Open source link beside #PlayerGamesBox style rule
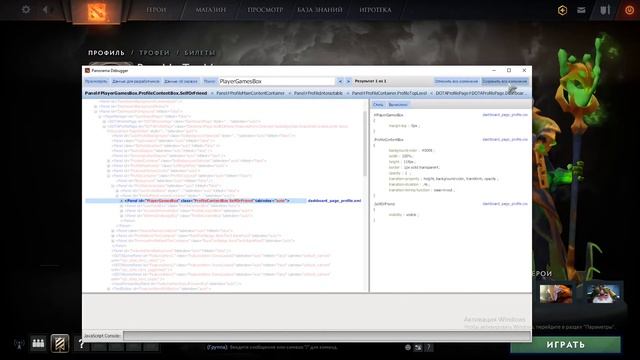 coord(505,115)
